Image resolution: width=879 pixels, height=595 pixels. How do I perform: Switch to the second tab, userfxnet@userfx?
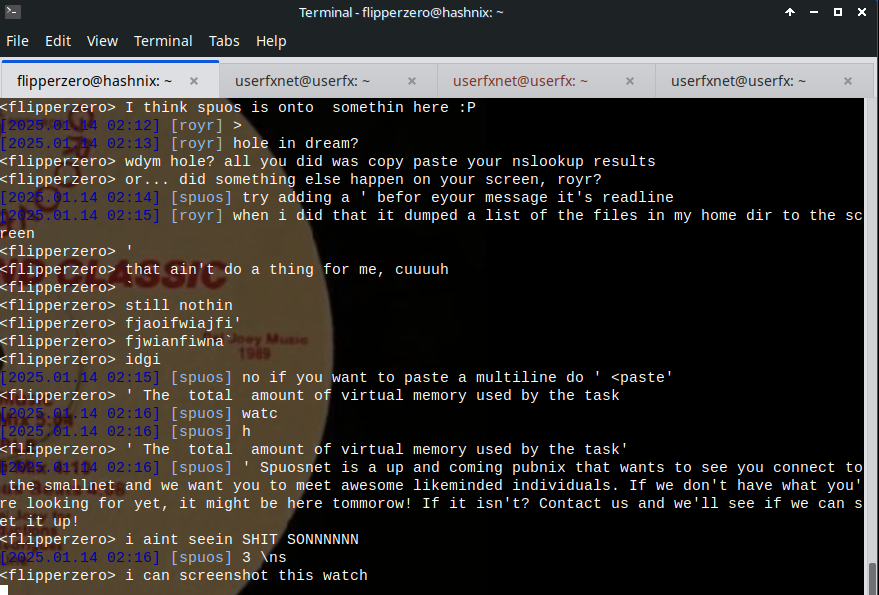coord(302,81)
